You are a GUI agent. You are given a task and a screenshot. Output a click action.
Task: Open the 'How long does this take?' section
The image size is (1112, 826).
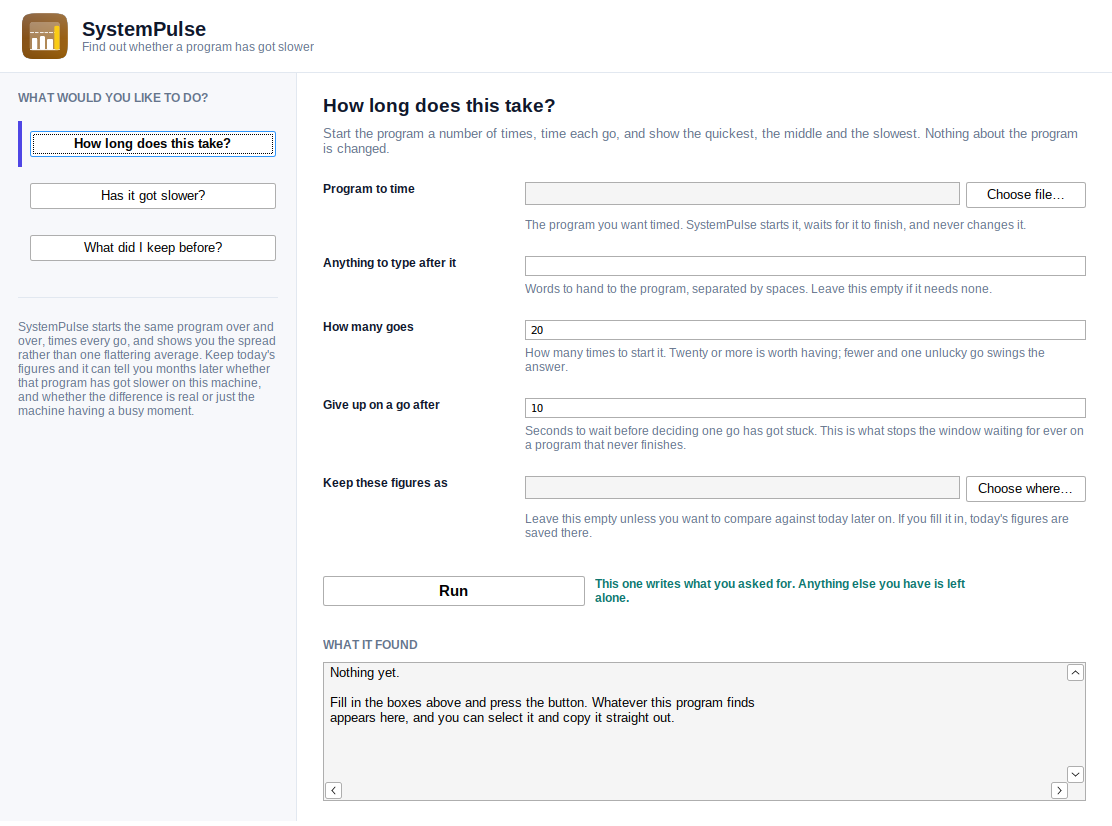(x=152, y=144)
